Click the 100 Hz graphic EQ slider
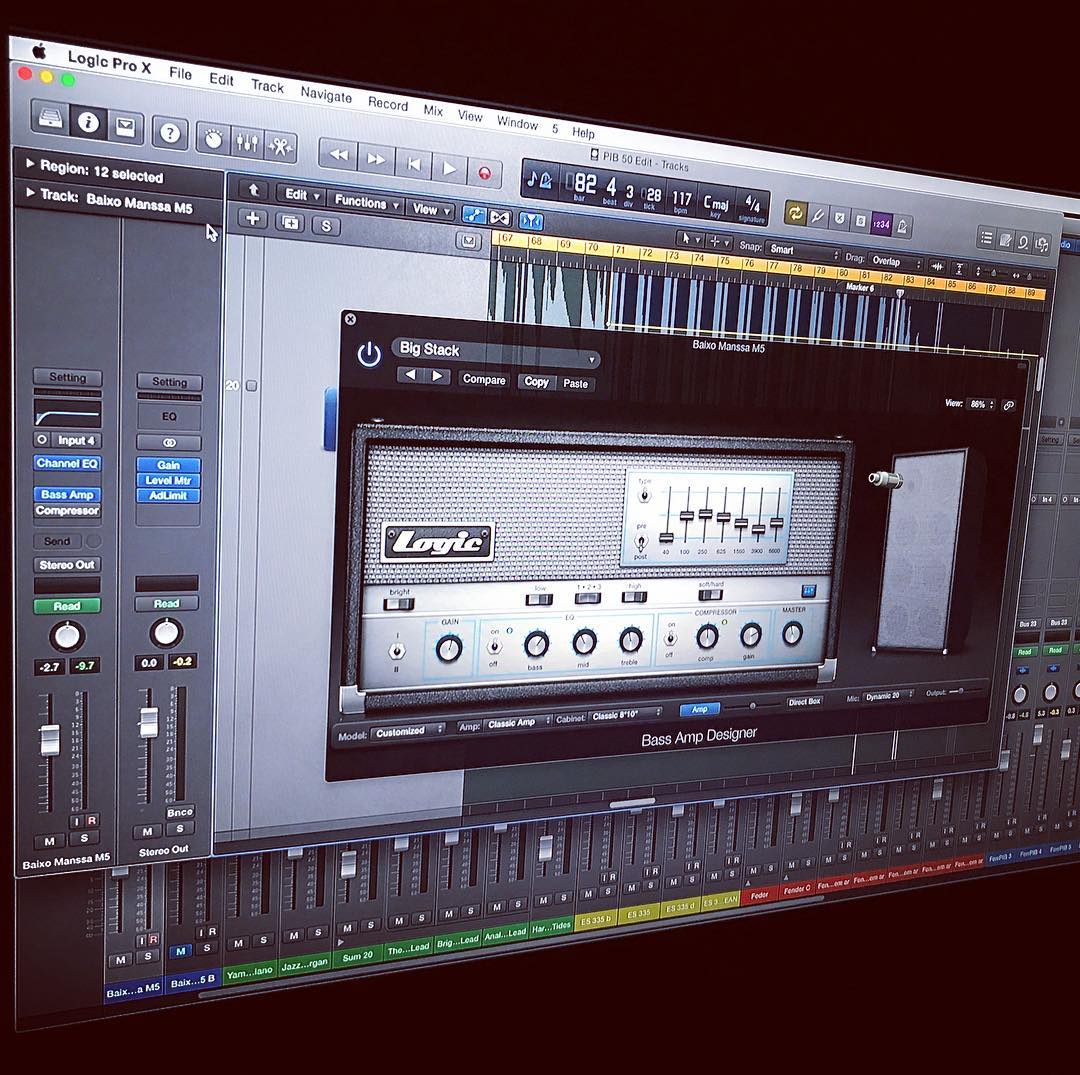 687,516
